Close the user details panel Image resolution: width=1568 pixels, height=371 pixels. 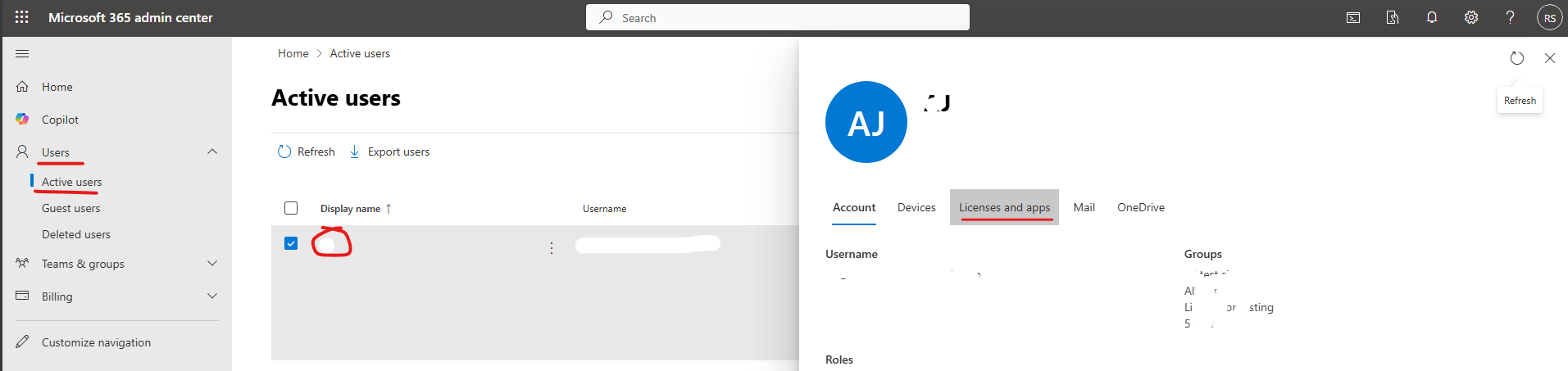point(1550,58)
